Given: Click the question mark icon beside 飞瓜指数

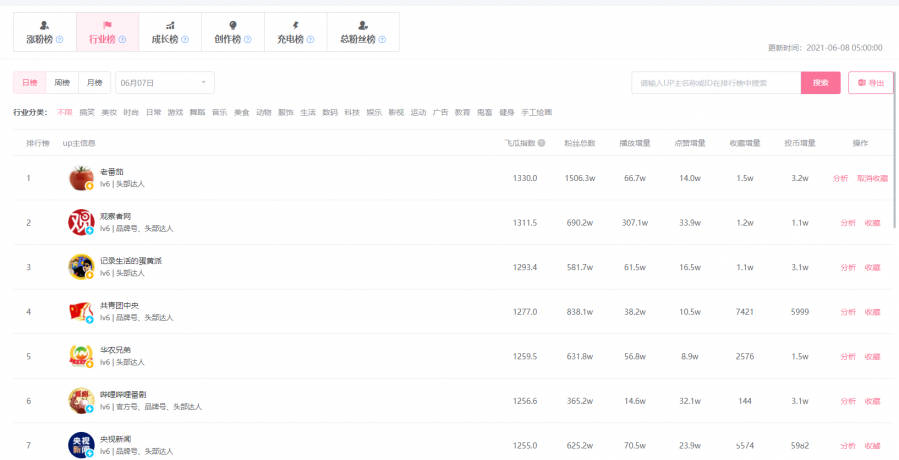Looking at the screenshot, I should [x=541, y=143].
